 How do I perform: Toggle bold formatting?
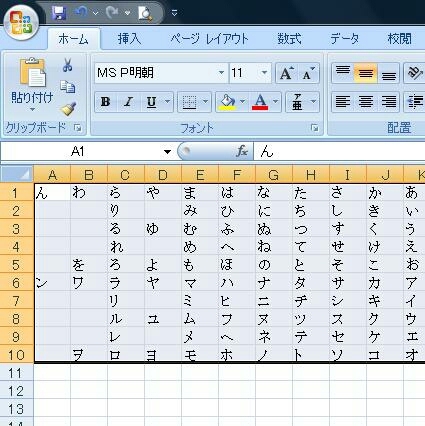[x=105, y=102]
